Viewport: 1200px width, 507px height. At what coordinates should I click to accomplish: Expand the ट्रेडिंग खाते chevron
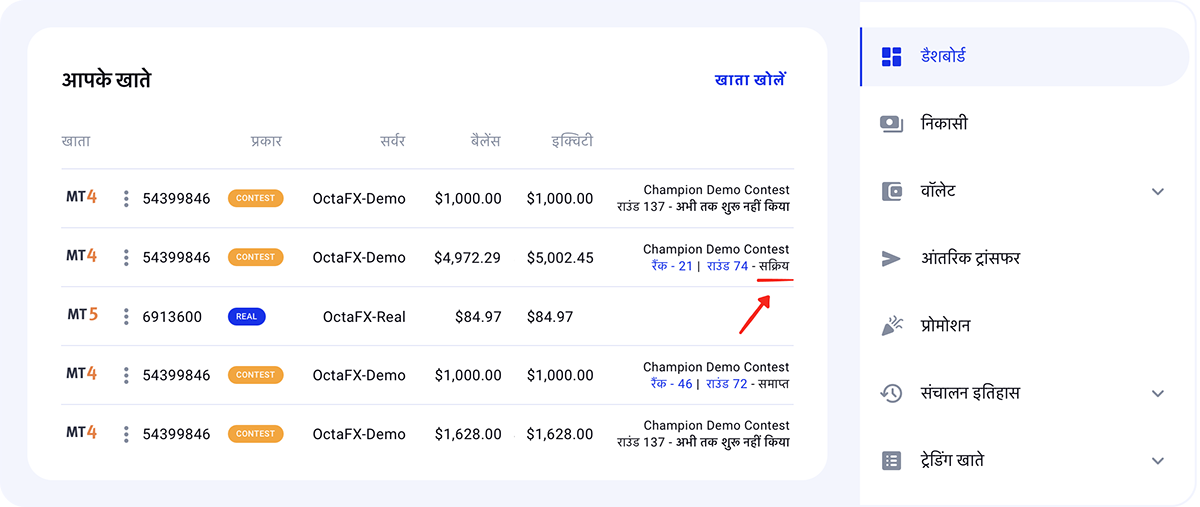coord(1158,460)
